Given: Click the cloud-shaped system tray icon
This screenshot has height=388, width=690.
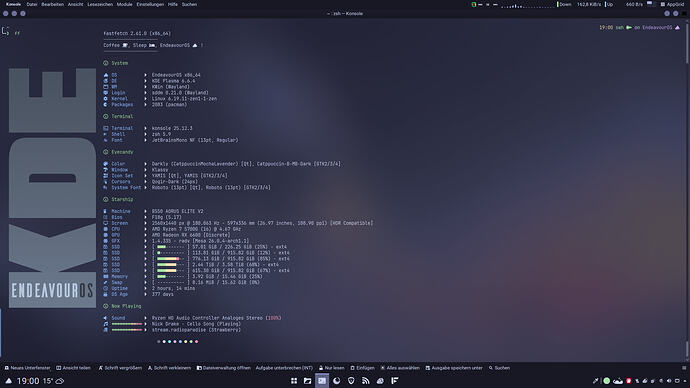Looking at the screenshot, I should click(x=618, y=381).
